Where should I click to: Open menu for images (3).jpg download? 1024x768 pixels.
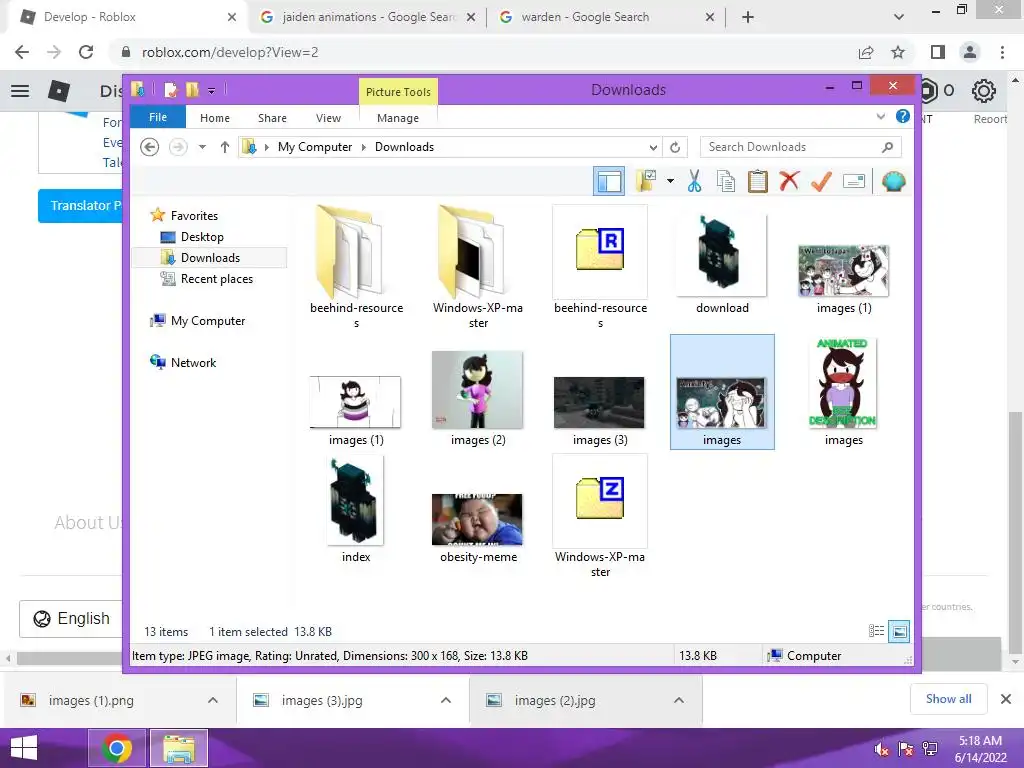[446, 700]
